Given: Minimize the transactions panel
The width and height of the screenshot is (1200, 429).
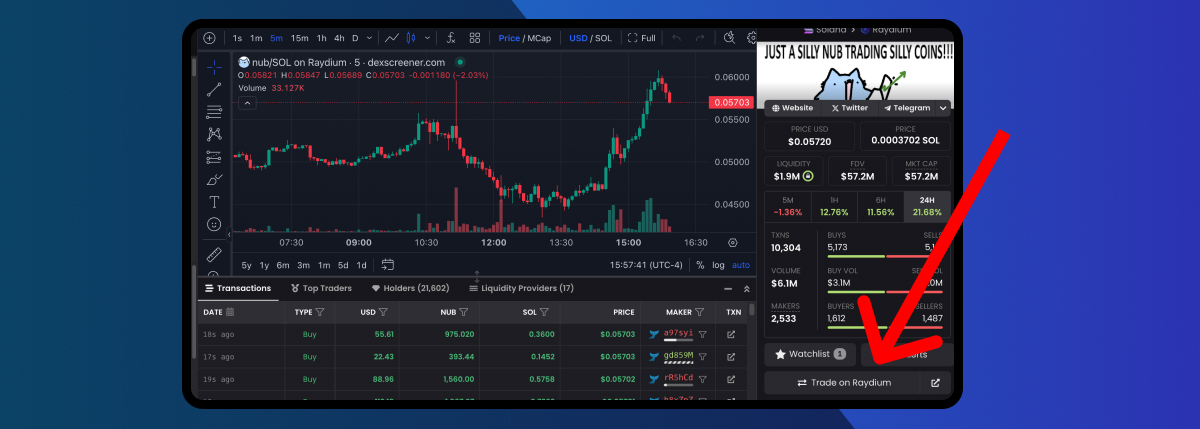Looking at the screenshot, I should click(728, 288).
